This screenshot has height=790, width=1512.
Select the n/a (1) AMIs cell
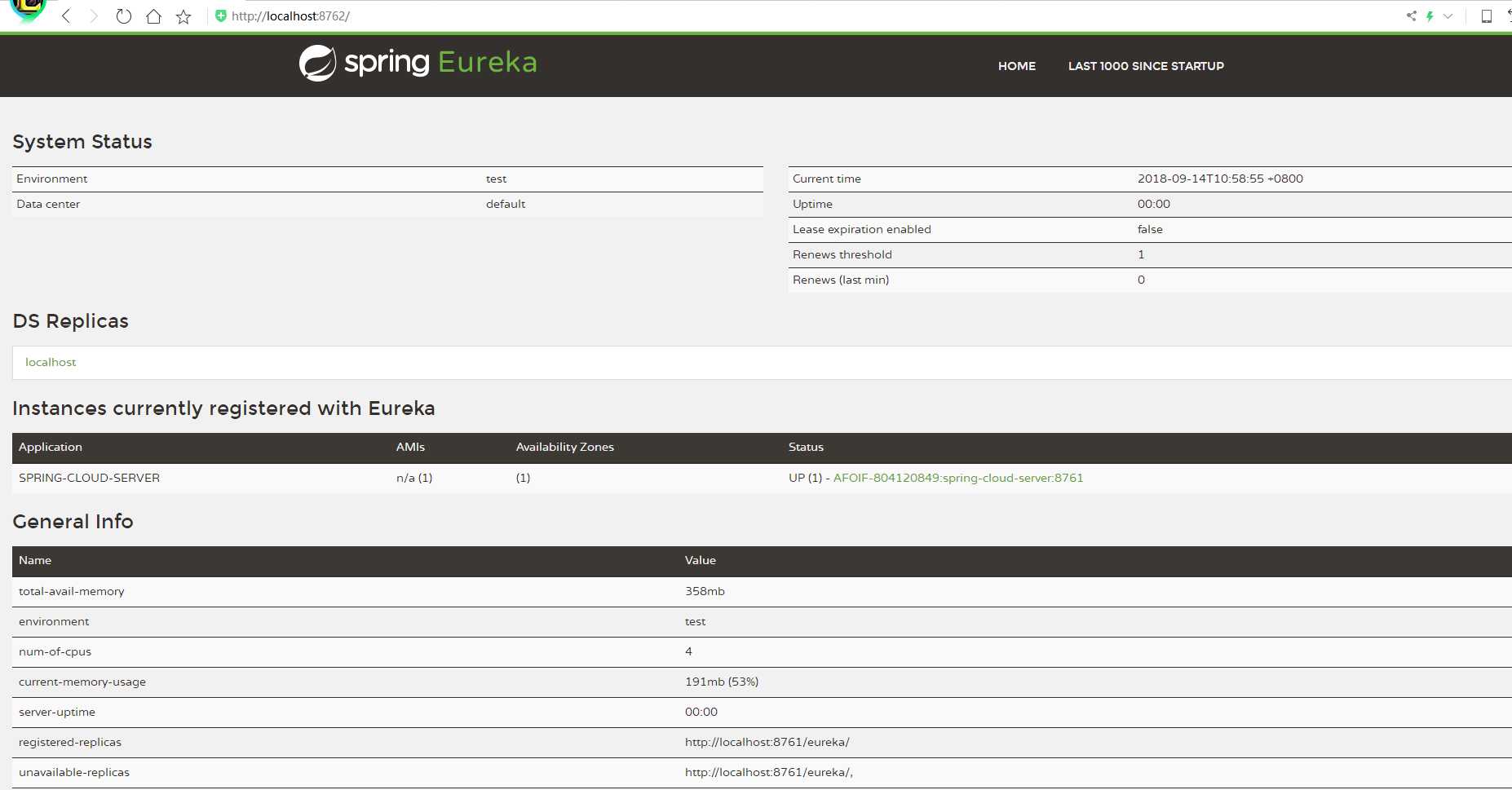click(414, 478)
